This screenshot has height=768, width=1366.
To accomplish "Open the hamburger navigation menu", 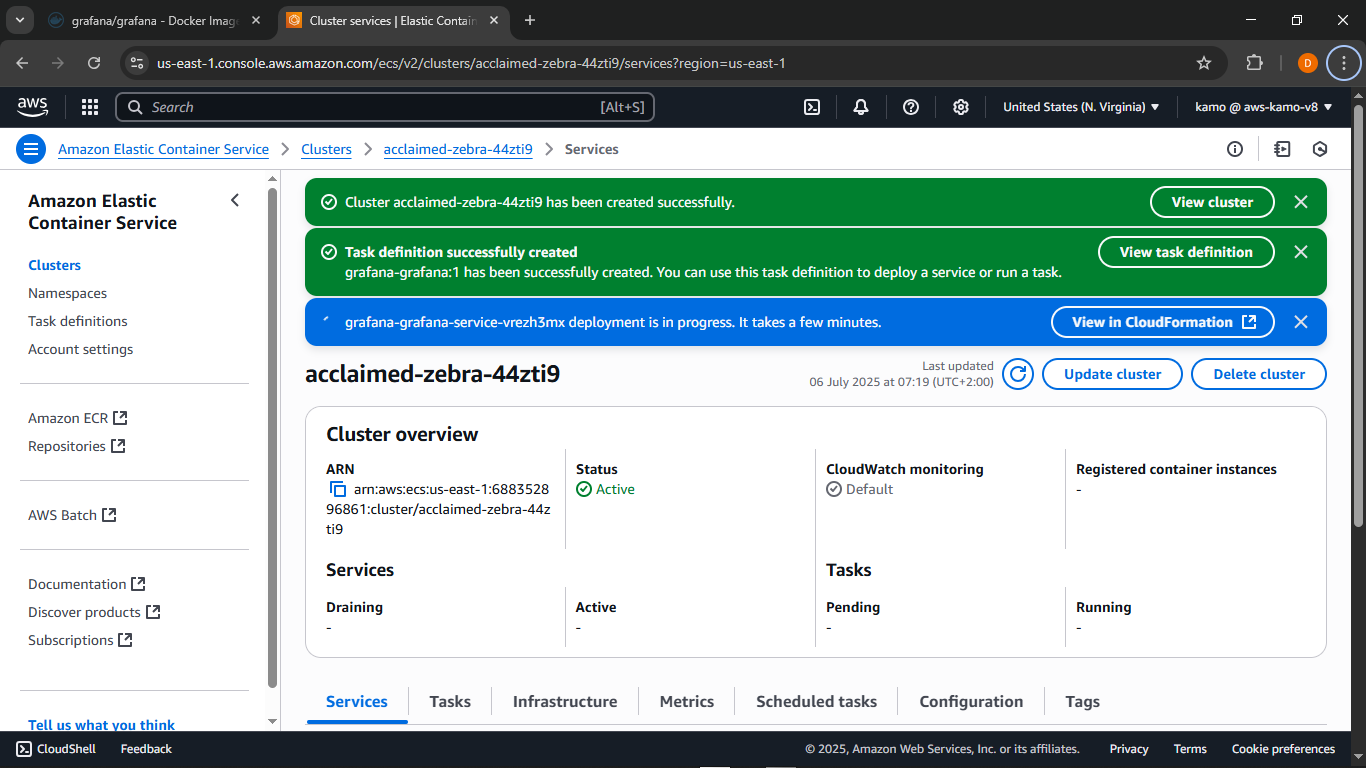I will coord(30,148).
